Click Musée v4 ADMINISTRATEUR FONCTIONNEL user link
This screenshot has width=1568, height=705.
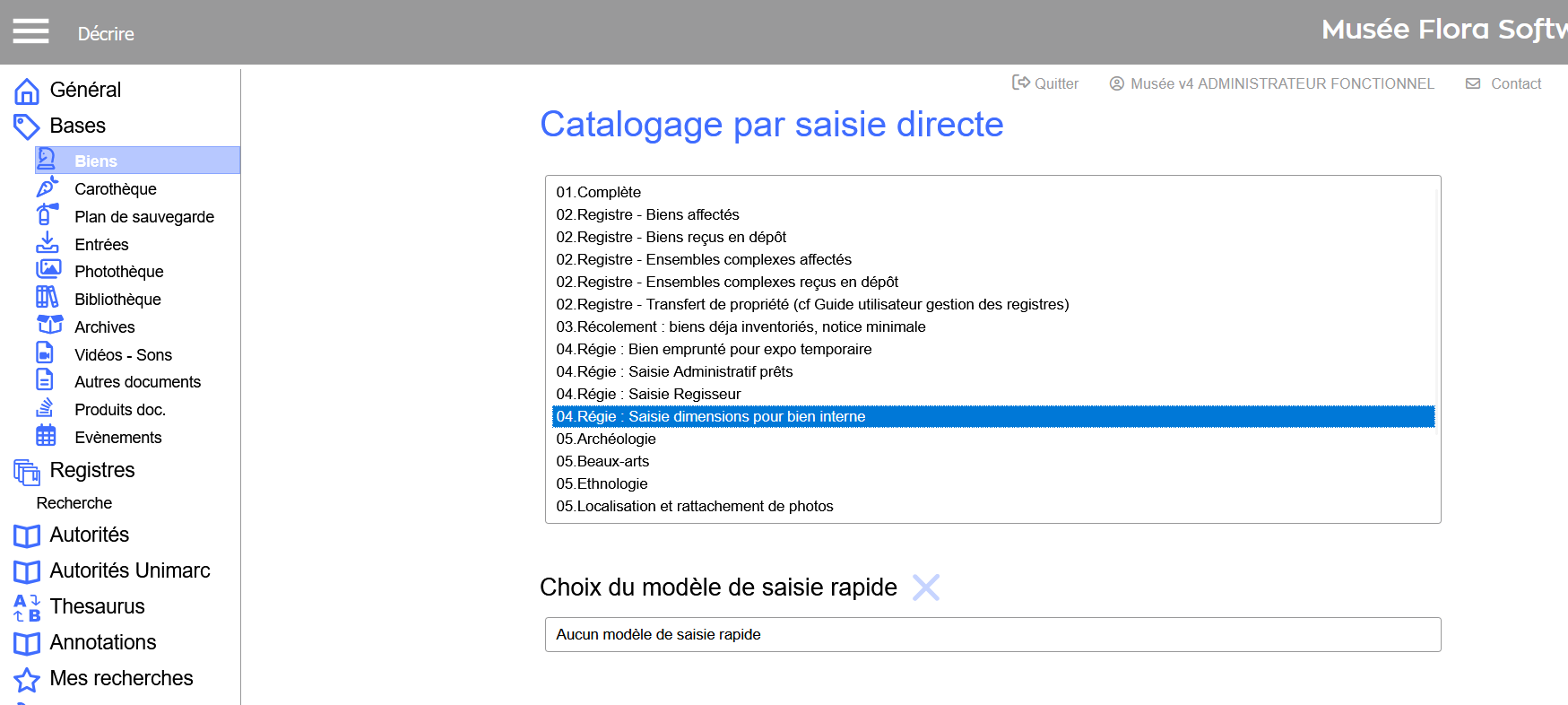click(1282, 83)
